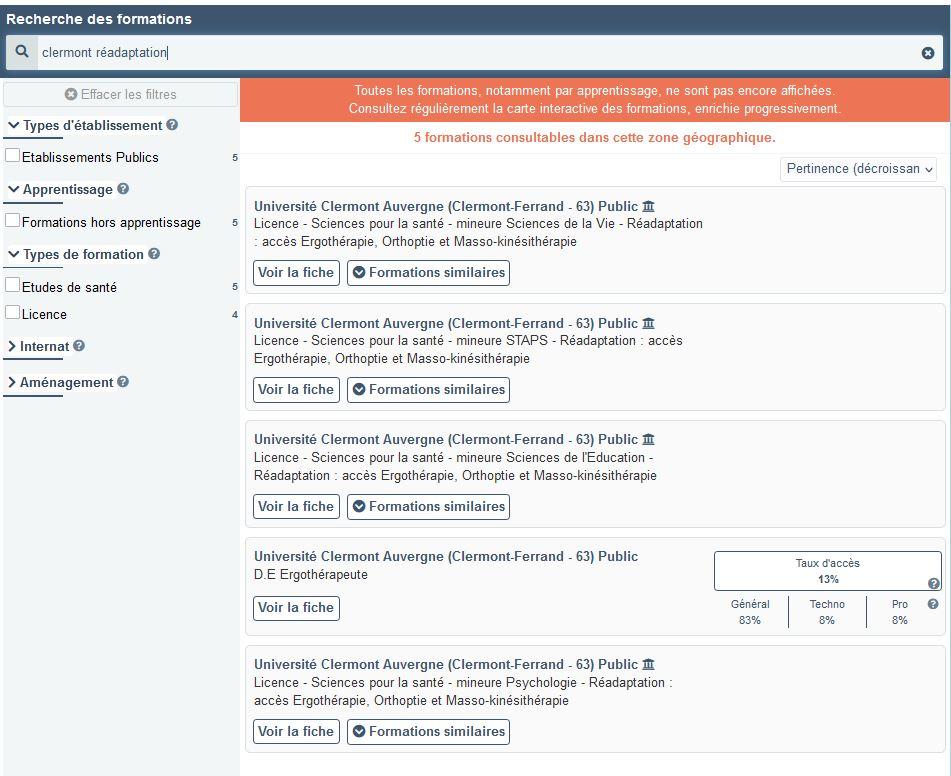This screenshot has height=776, width=951.
Task: Click the search magnifier icon
Action: pyautogui.click(x=22, y=52)
